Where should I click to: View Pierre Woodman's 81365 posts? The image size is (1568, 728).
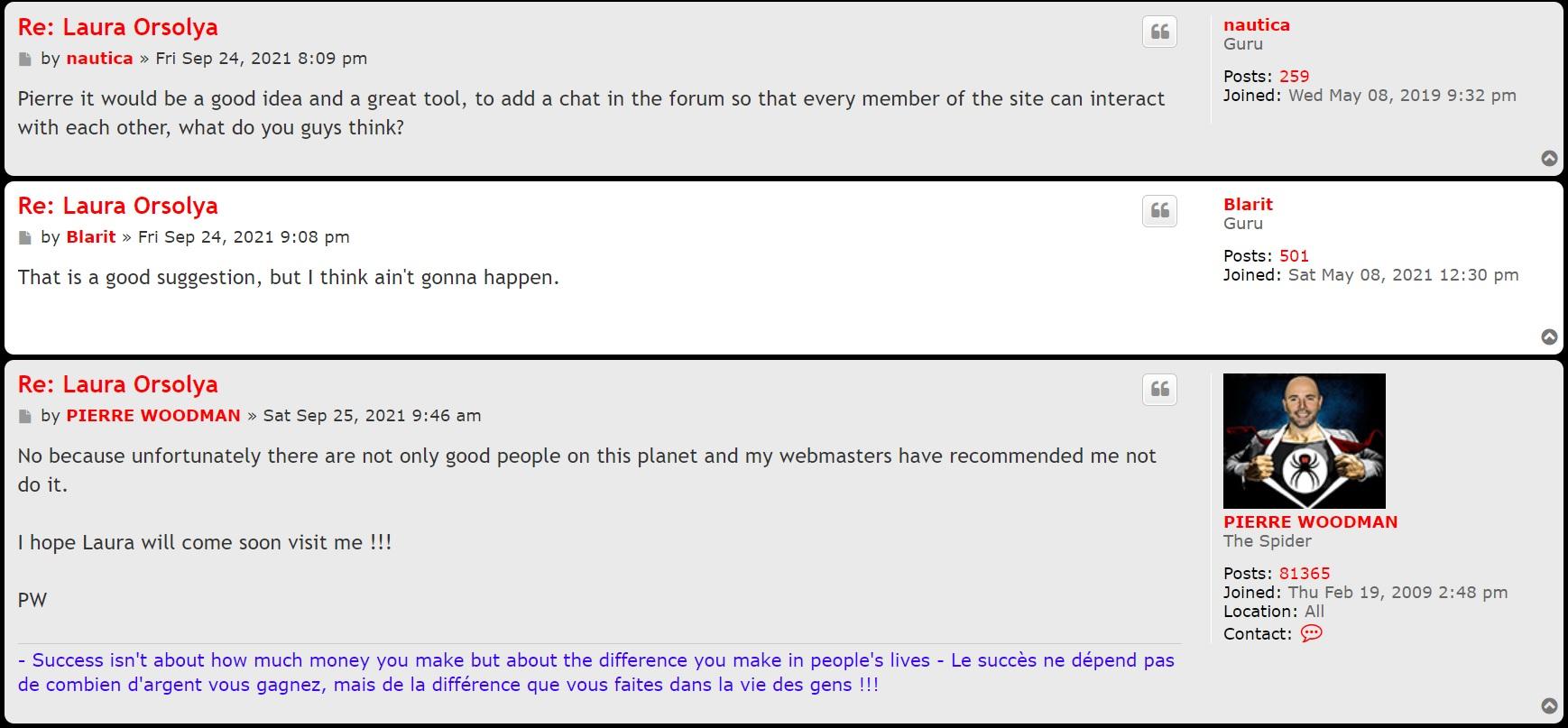(x=1304, y=574)
